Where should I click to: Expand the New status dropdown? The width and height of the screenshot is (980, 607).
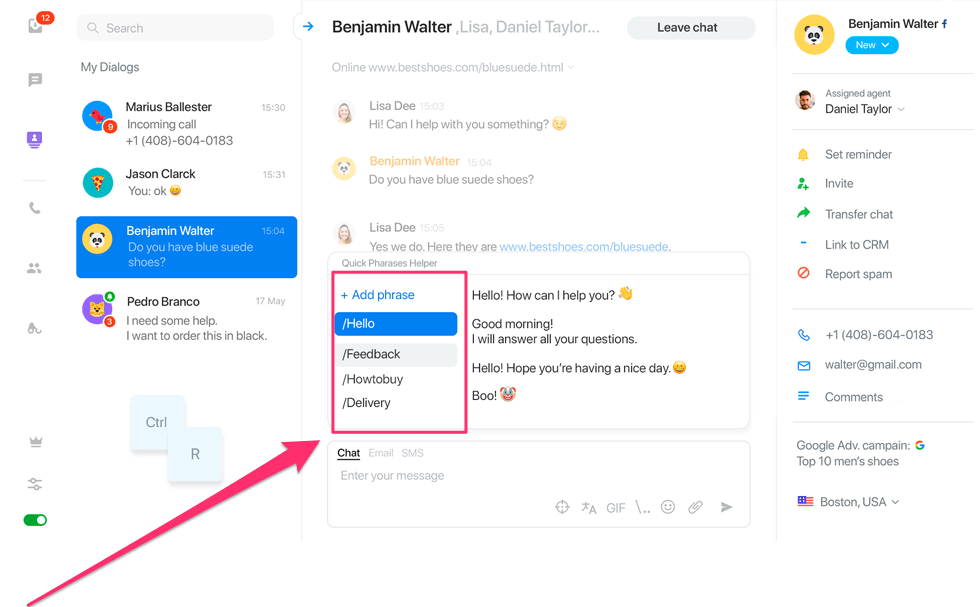[872, 45]
